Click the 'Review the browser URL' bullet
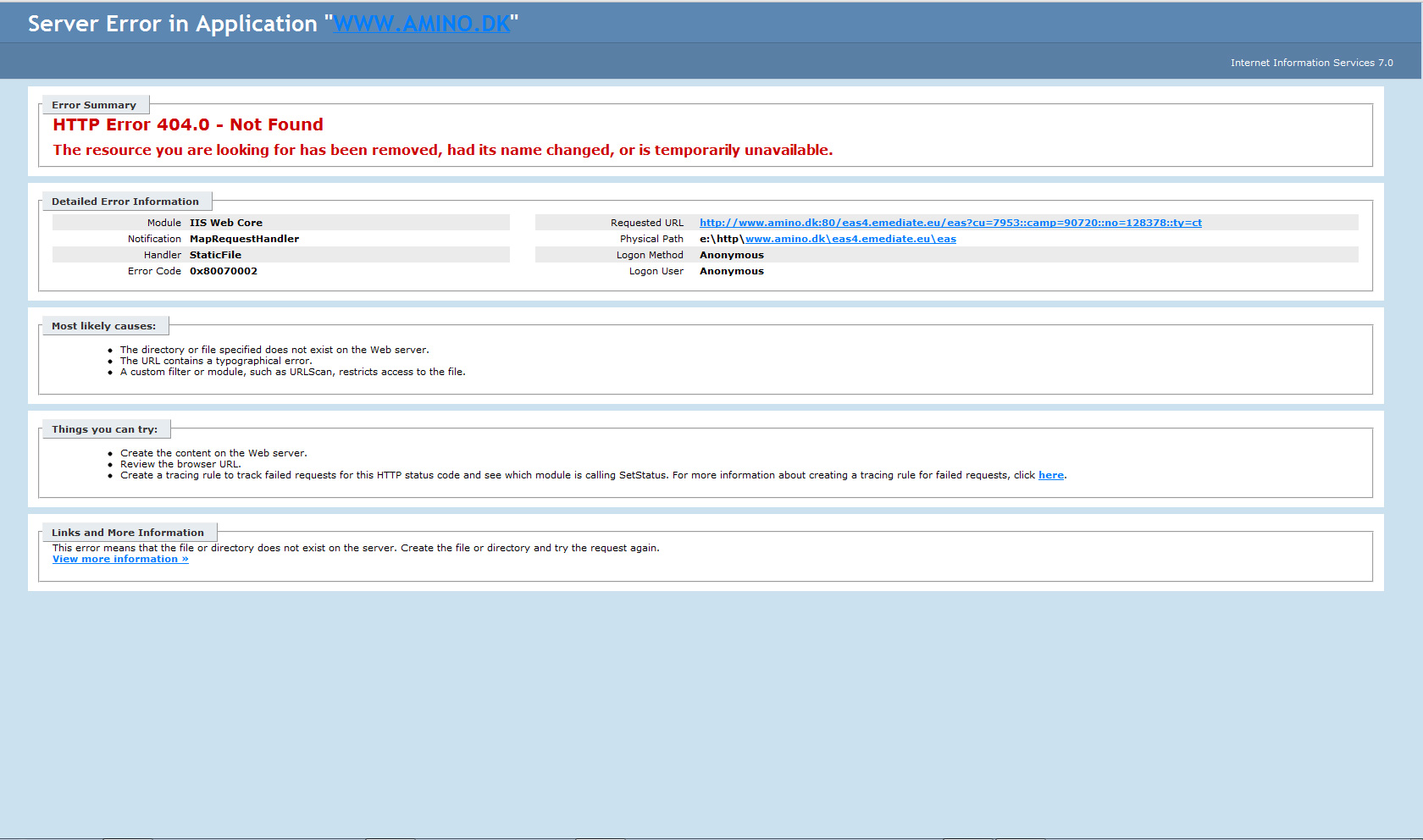Viewport: 1423px width, 840px height. pos(180,464)
